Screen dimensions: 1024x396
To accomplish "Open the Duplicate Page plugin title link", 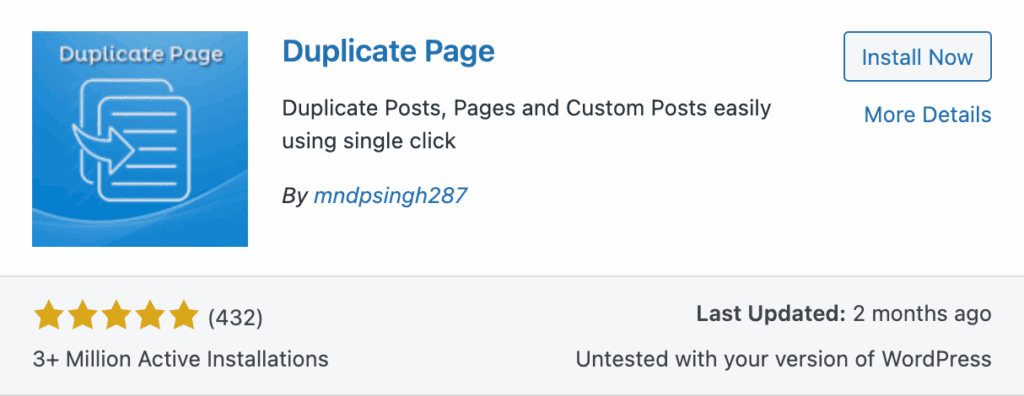I will pyautogui.click(x=389, y=52).
